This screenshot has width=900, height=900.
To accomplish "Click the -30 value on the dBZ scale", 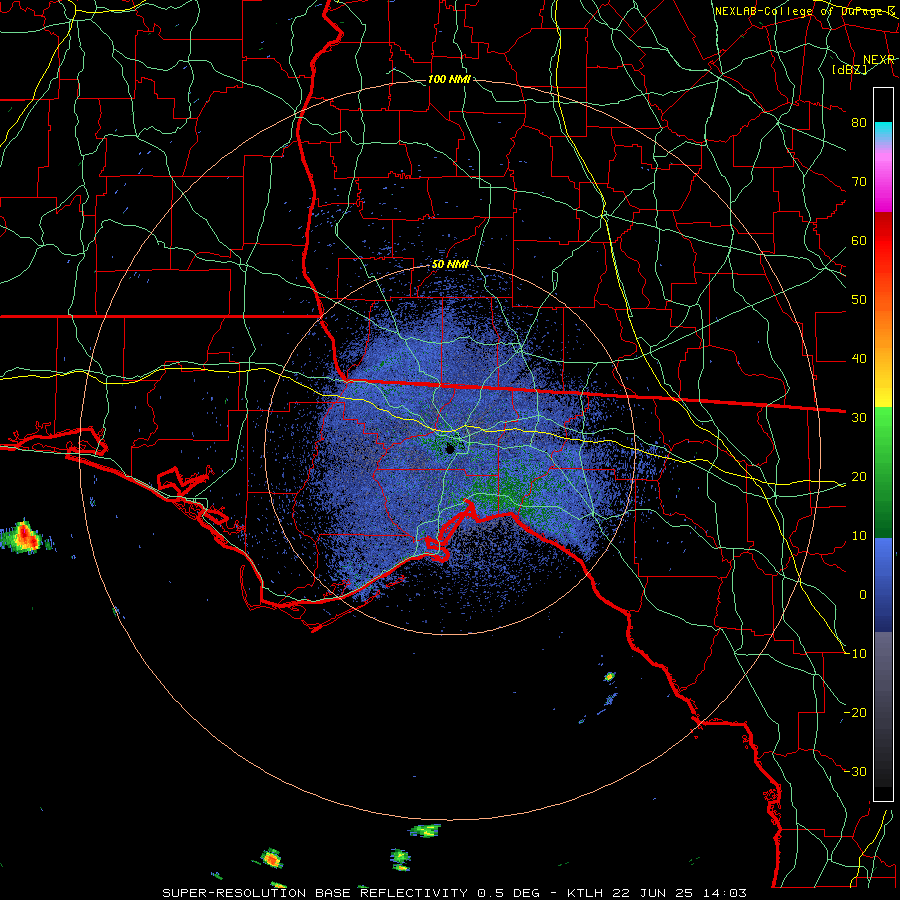I will pos(856,772).
